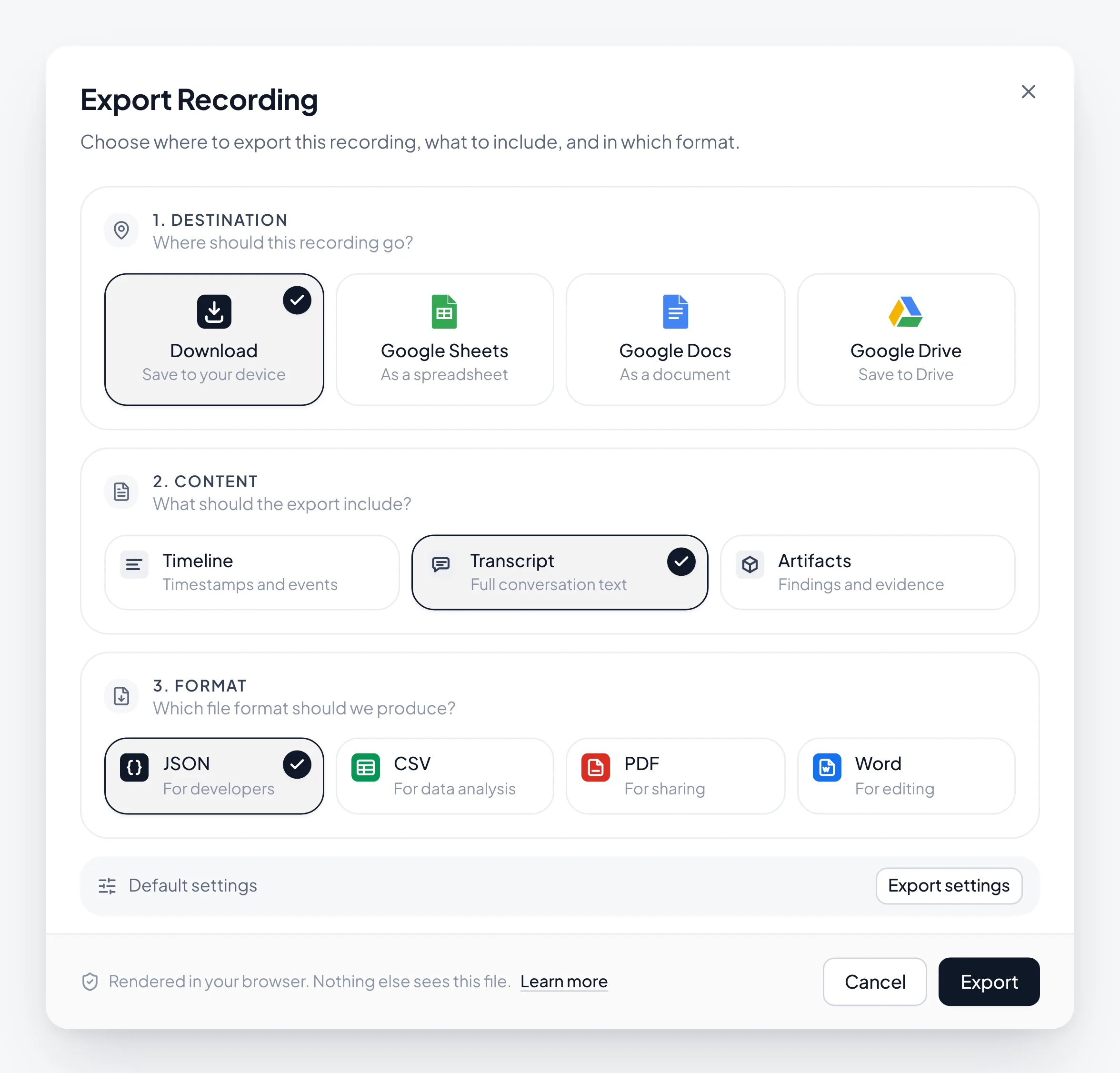Screen dimensions: 1120x1073
Task: Click the checkmark on the JSON card
Action: (297, 764)
